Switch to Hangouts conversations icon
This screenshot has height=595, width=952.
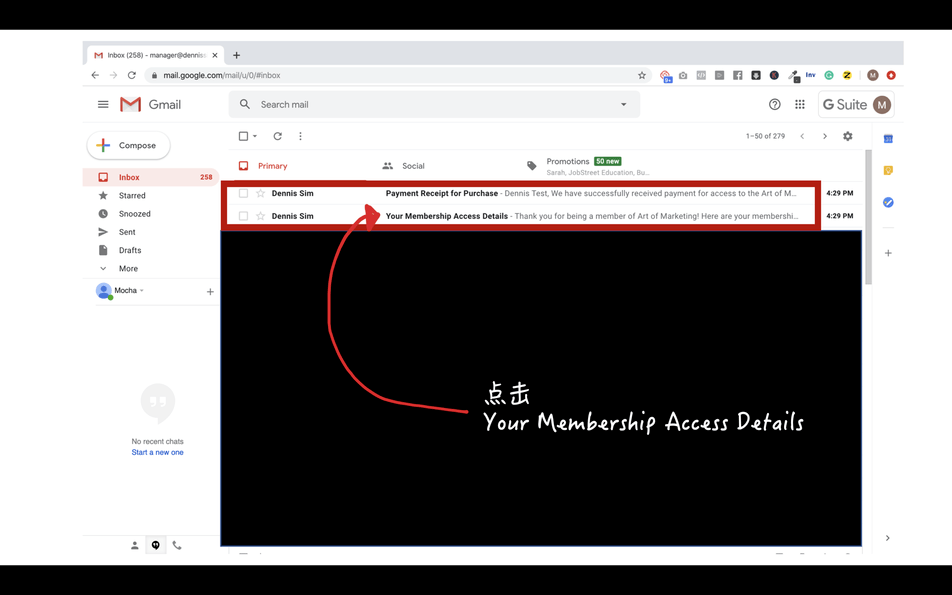click(x=156, y=545)
